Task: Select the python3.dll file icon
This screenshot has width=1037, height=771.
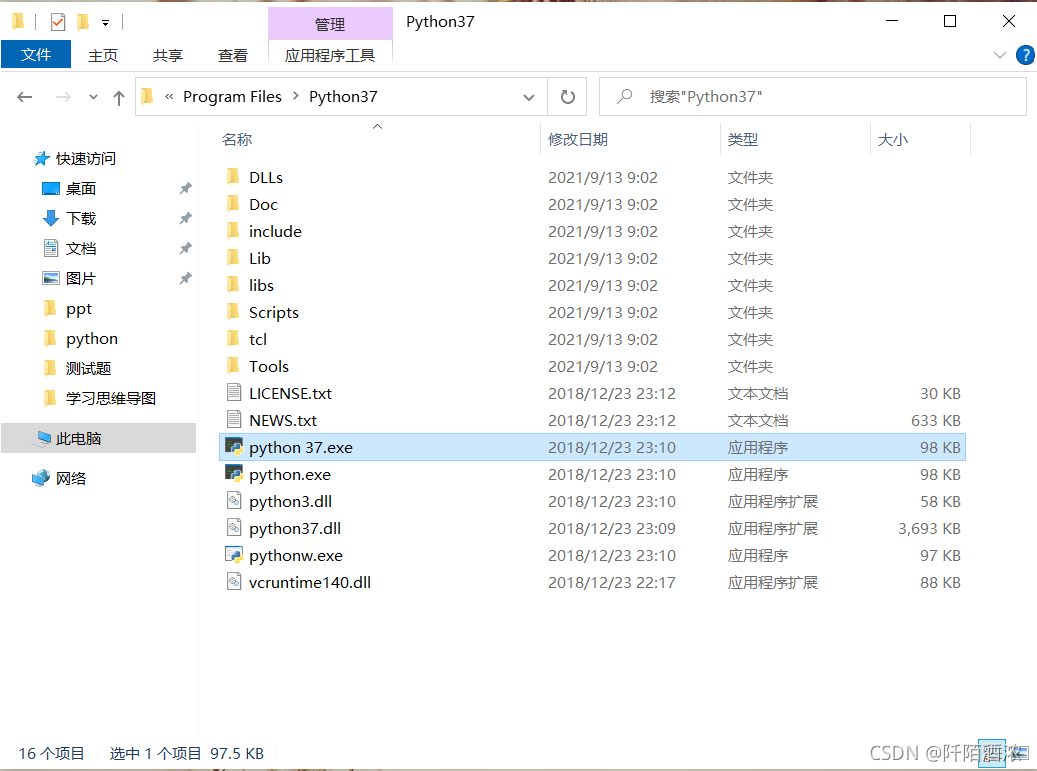Action: pyautogui.click(x=233, y=501)
